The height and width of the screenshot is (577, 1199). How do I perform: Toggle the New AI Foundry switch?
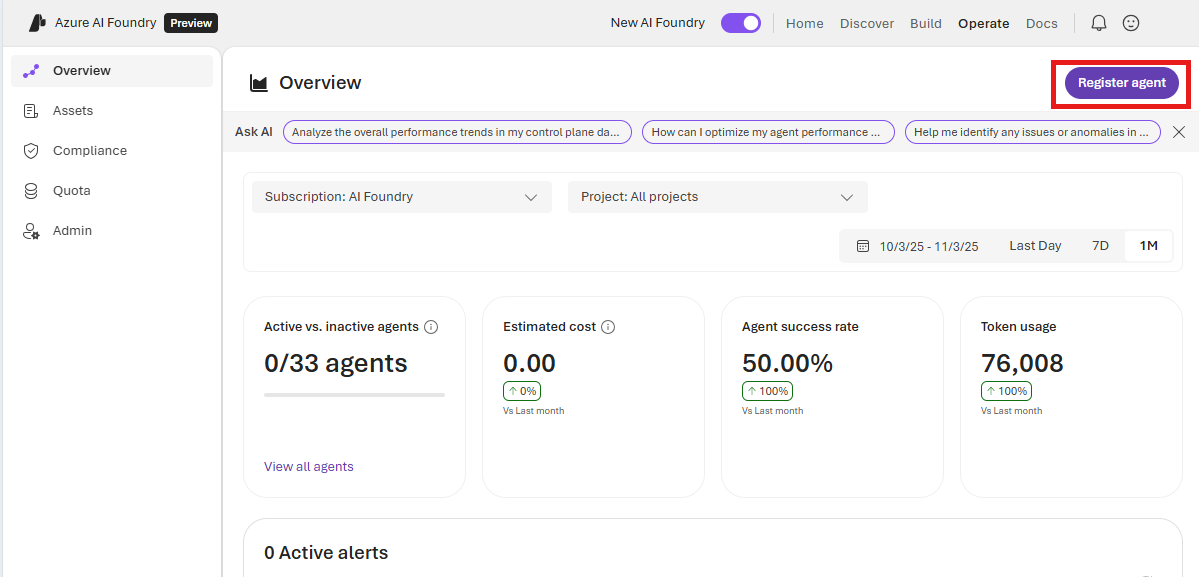pyautogui.click(x=740, y=23)
